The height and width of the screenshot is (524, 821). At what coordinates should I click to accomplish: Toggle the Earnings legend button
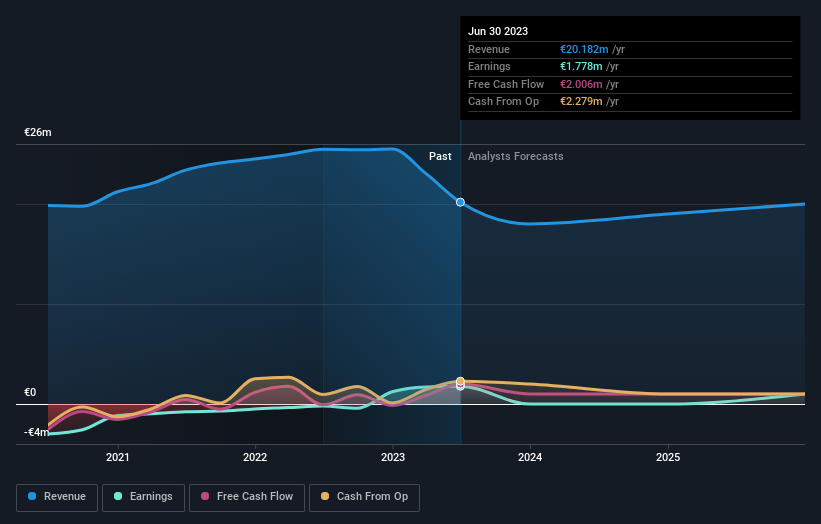[143, 497]
